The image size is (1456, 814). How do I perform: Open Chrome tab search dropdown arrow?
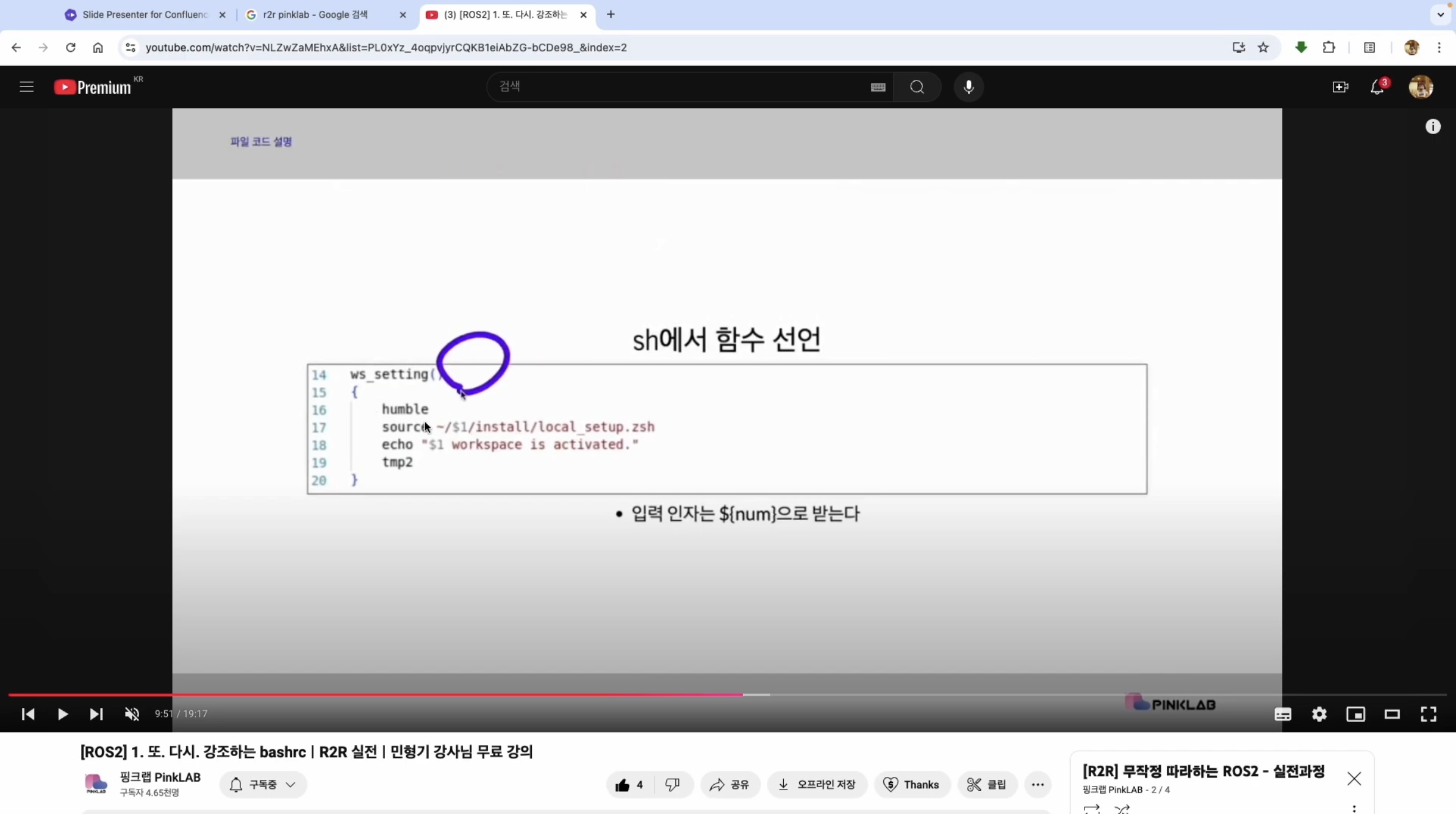tap(1440, 14)
